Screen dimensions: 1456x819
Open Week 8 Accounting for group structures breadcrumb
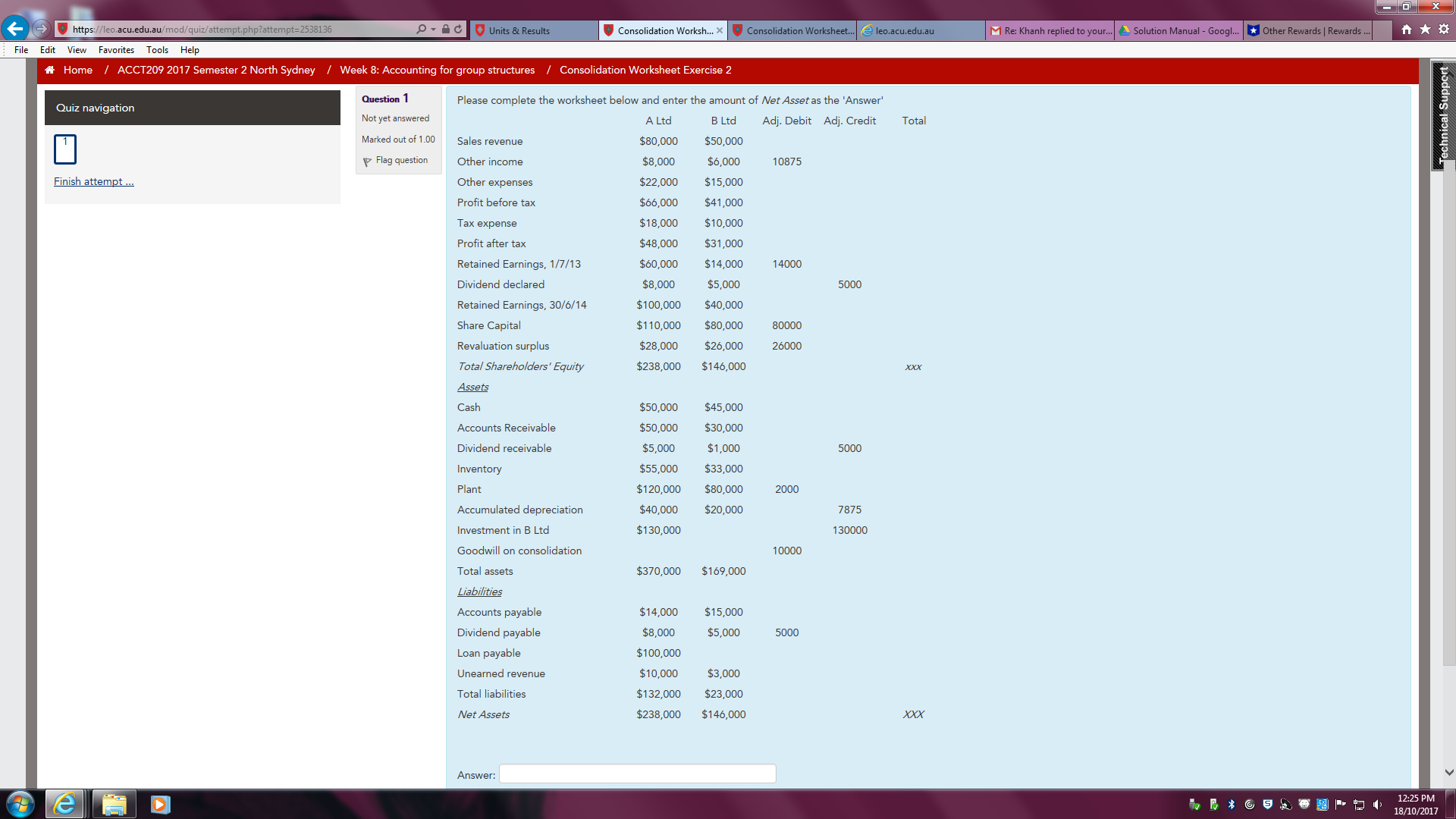point(437,70)
